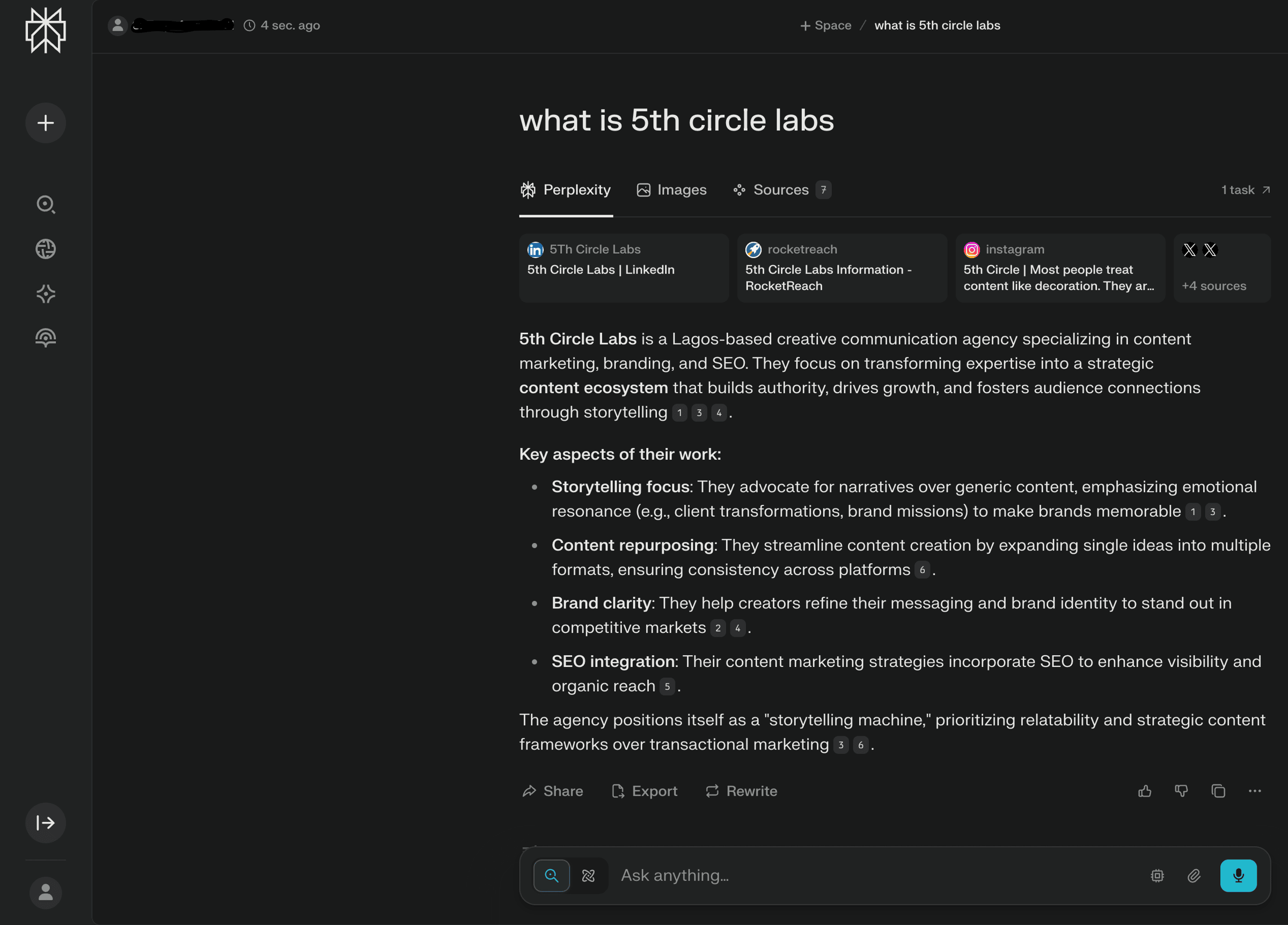Open citation 1 after "through storytelling"
Image resolution: width=1288 pixels, height=925 pixels.
[679, 413]
